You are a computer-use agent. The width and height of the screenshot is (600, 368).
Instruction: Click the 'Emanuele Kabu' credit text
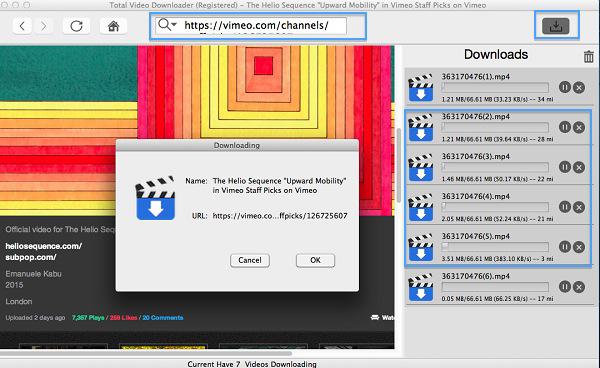coord(33,274)
